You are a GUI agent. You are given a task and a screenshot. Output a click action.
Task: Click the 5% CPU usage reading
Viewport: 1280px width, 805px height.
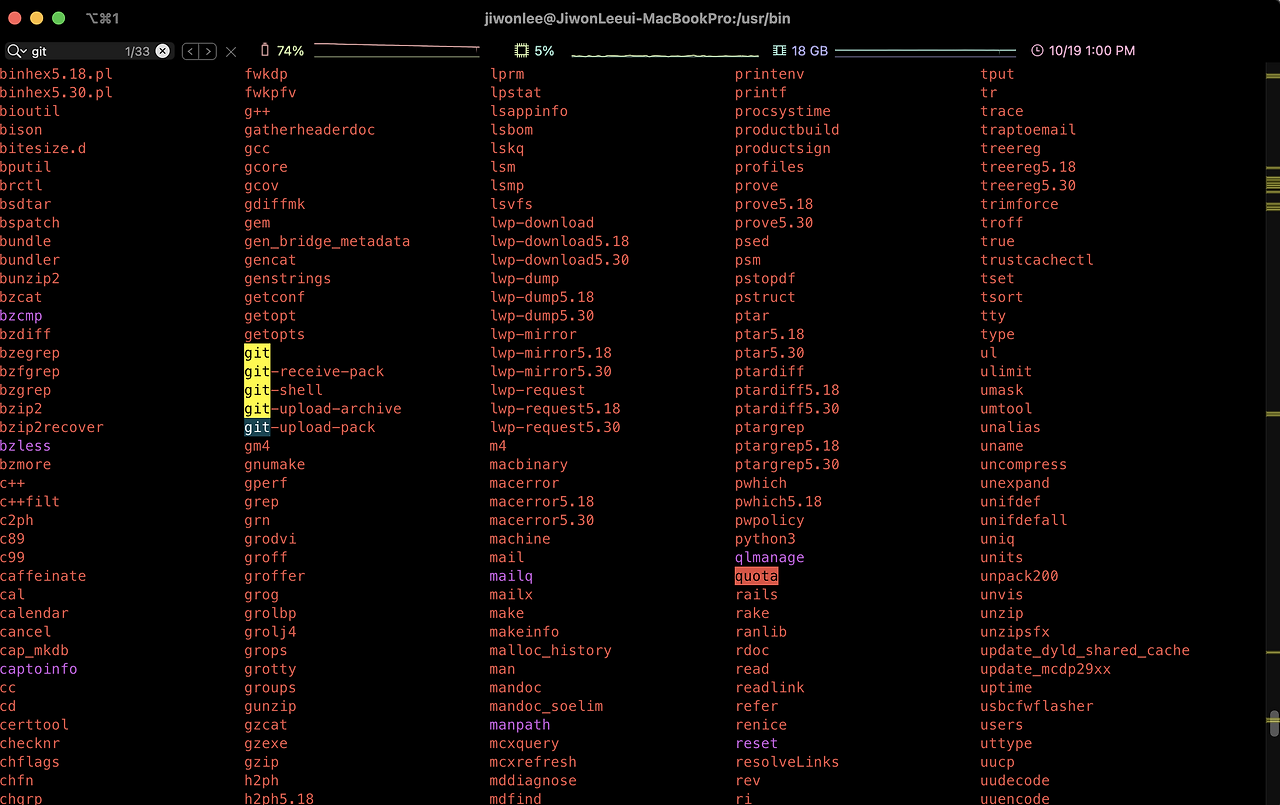pyautogui.click(x=544, y=51)
